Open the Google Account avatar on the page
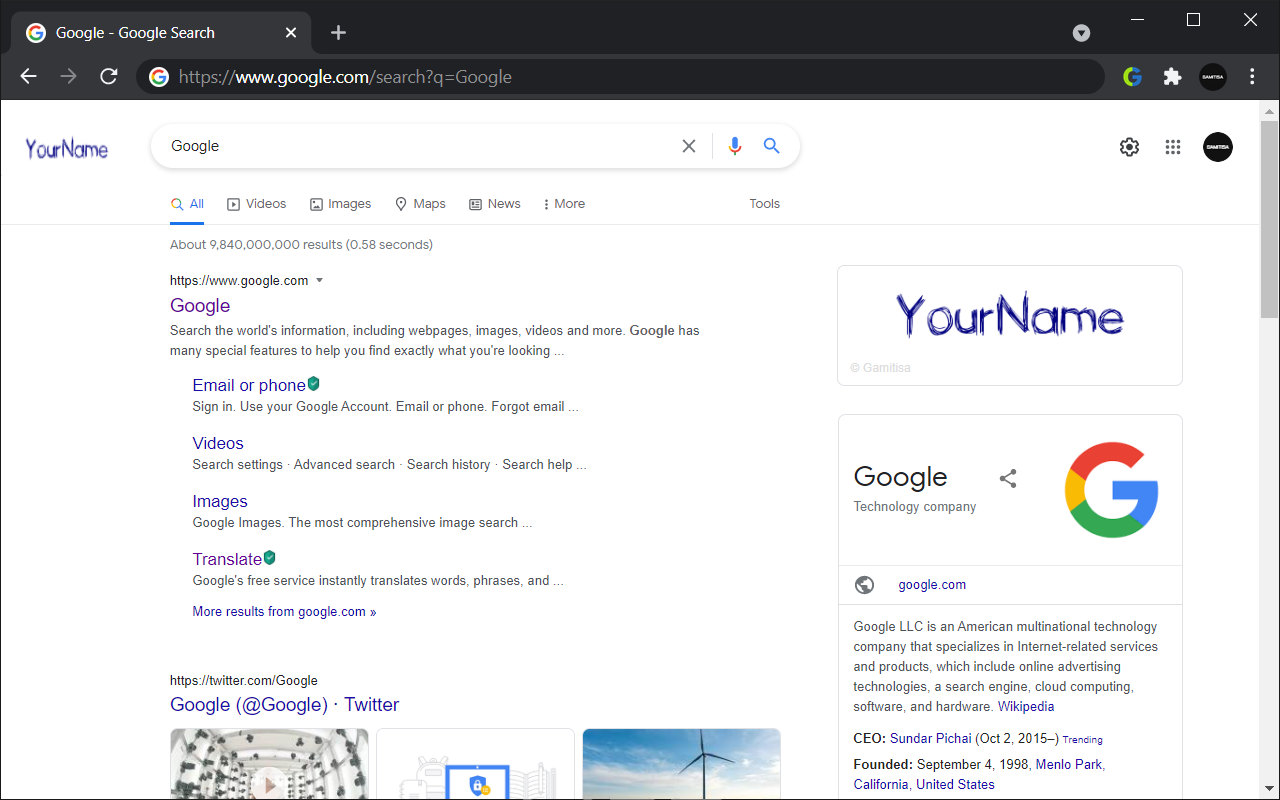Viewport: 1280px width, 800px height. [1218, 147]
